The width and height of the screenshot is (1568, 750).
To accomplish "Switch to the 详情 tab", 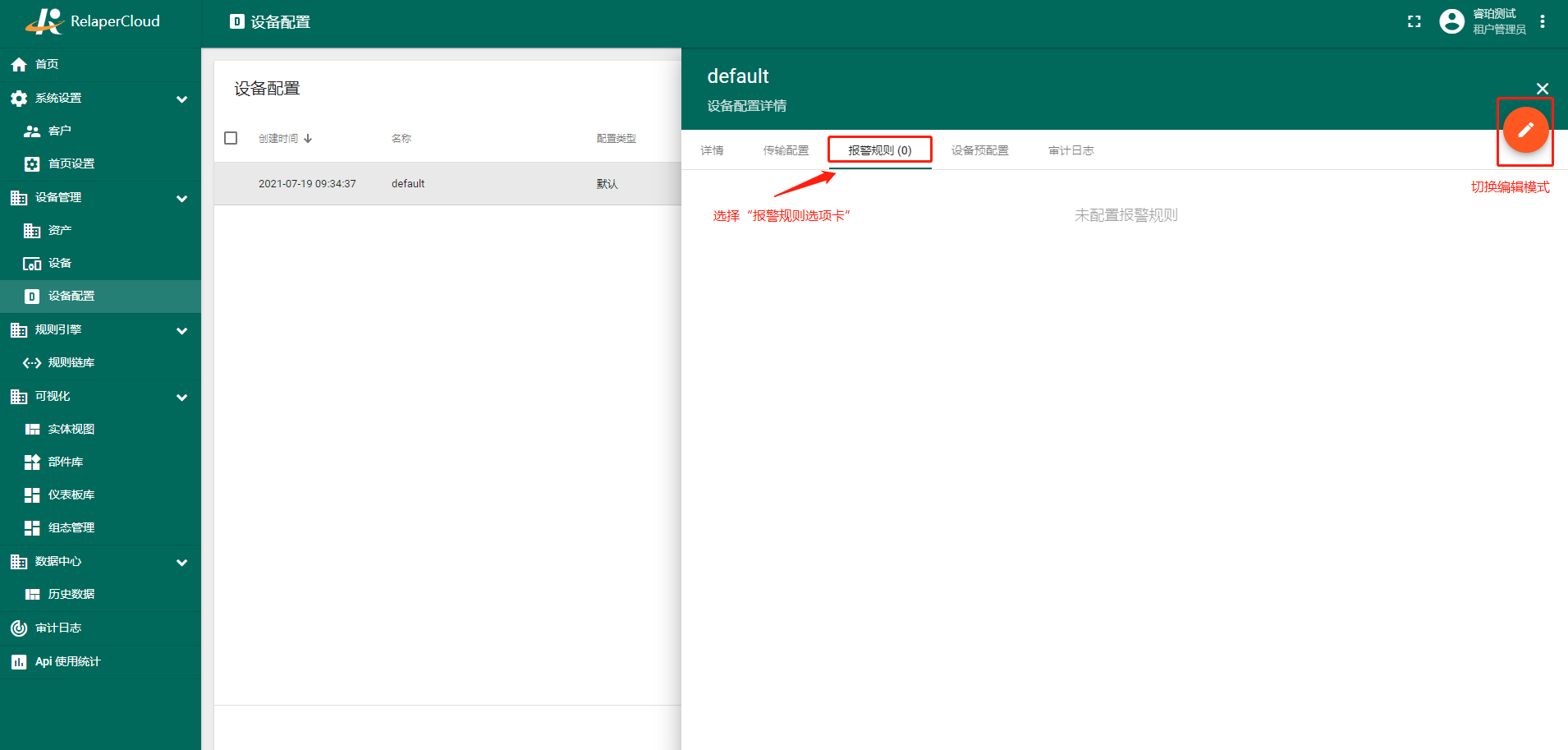I will pos(713,150).
